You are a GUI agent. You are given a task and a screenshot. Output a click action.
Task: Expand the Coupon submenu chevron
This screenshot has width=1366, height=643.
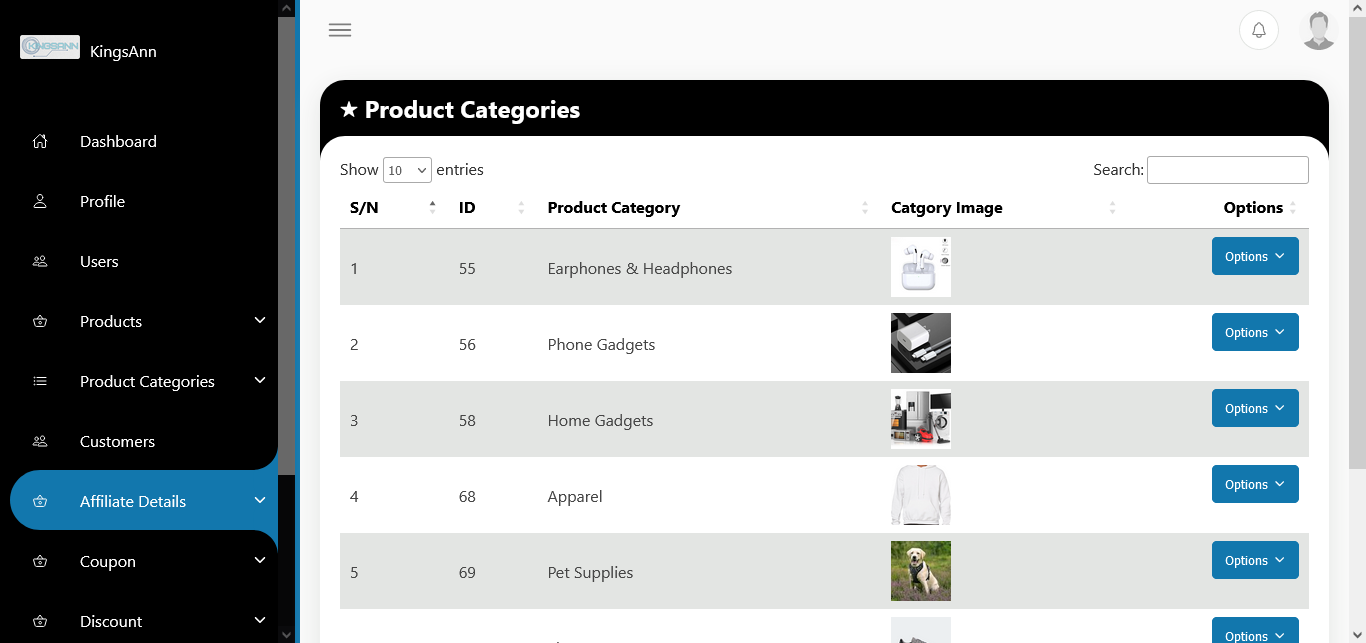(260, 560)
